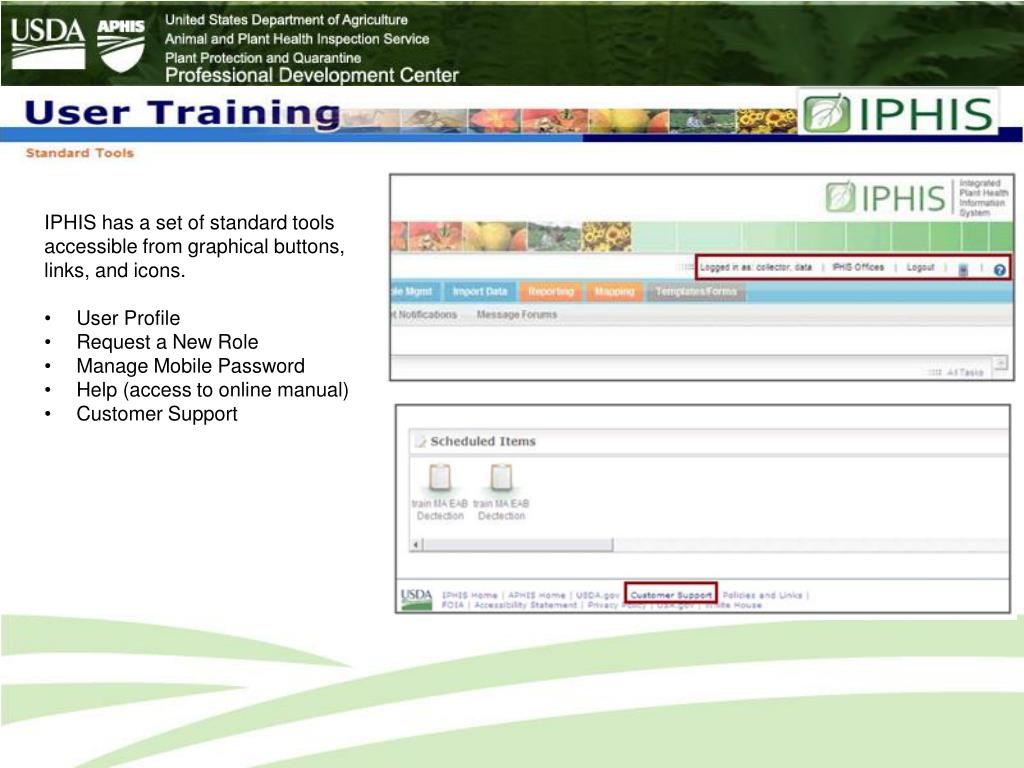Open the Notifications submenu item
The image size is (1024, 768).
pyautogui.click(x=426, y=315)
